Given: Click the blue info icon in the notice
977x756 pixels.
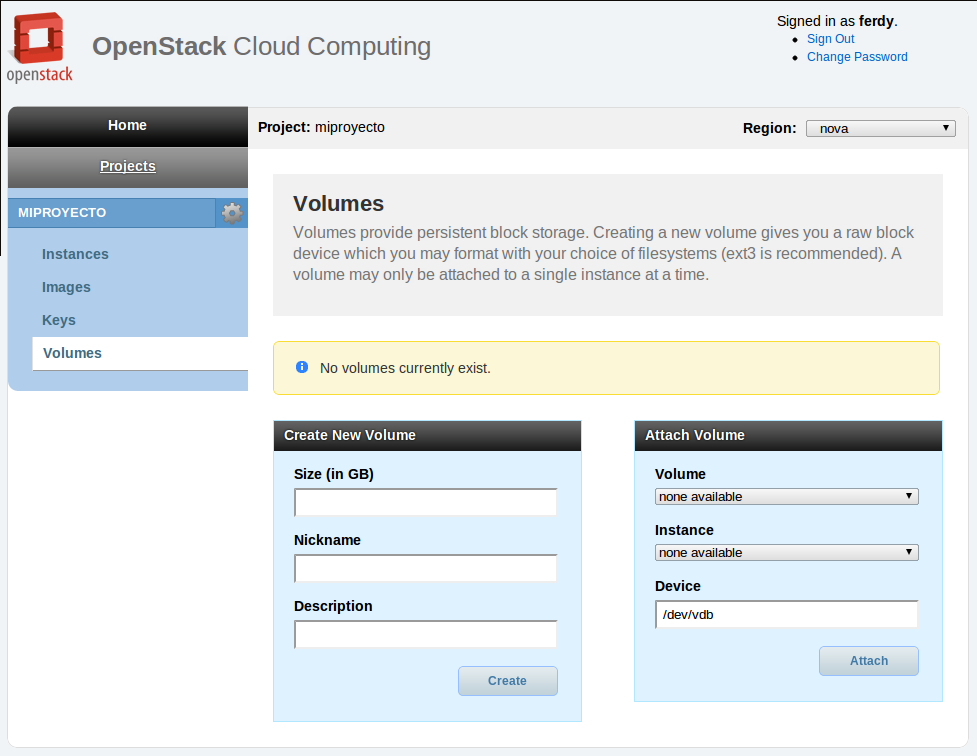Looking at the screenshot, I should [302, 367].
